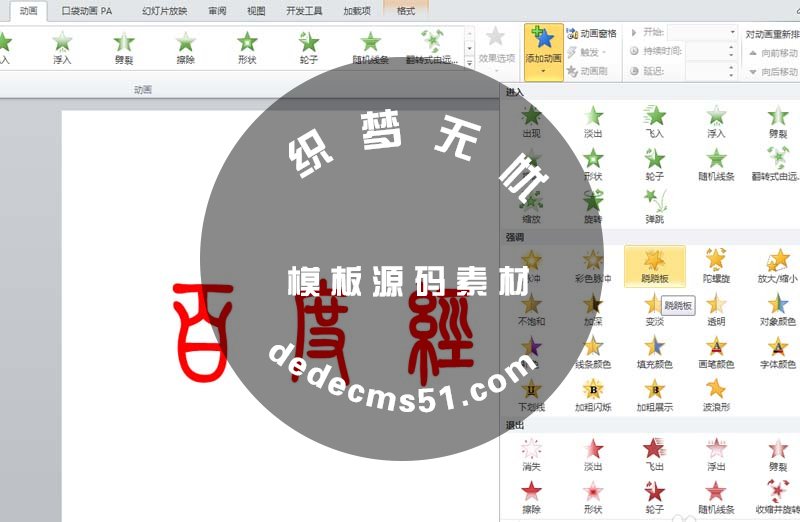Pick 形状 in the ribbon animation gallery
The height and width of the screenshot is (522, 800).
point(247,47)
